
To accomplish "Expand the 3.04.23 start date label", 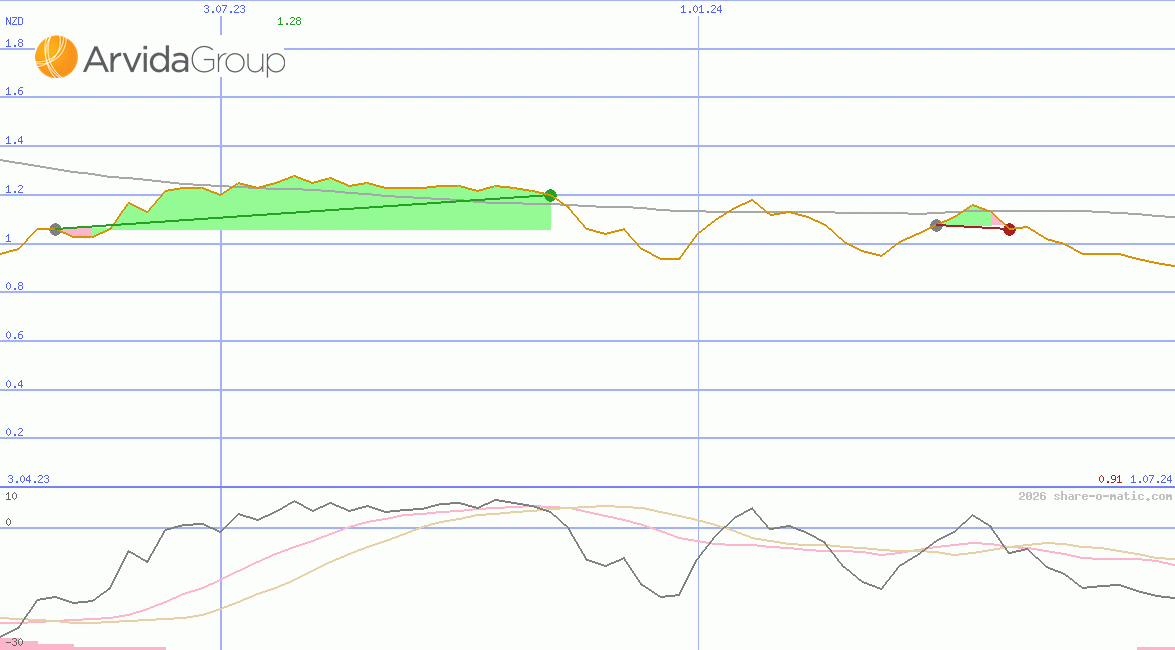I will 26,479.
